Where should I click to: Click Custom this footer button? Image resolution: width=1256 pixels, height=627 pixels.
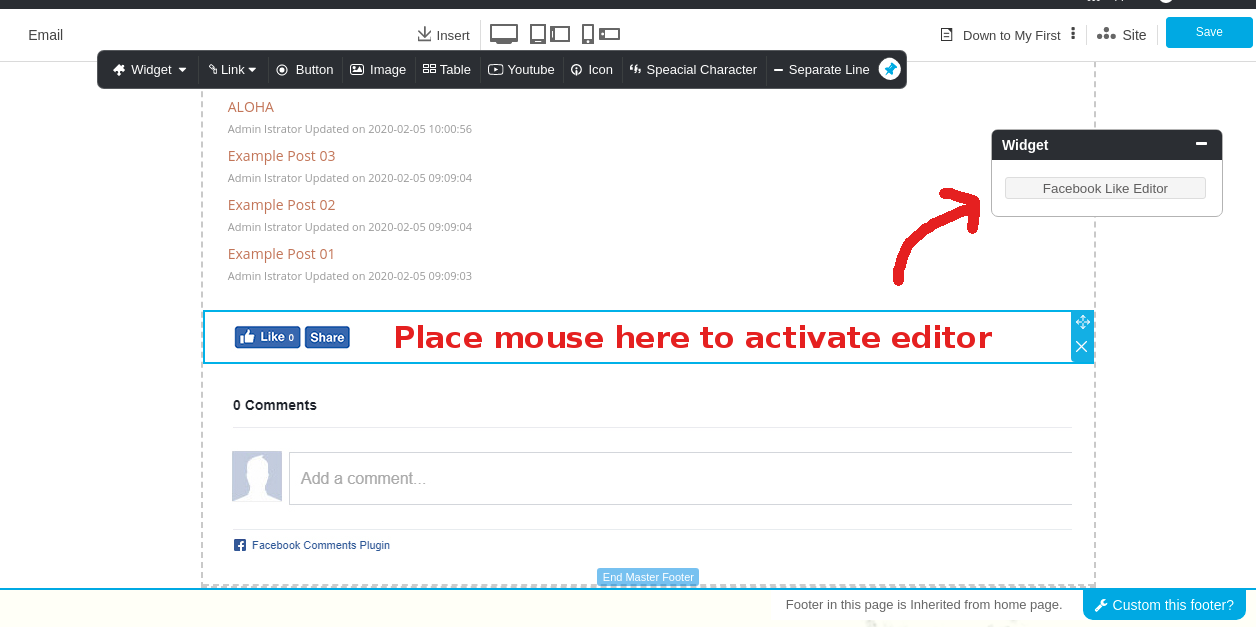click(x=1165, y=605)
